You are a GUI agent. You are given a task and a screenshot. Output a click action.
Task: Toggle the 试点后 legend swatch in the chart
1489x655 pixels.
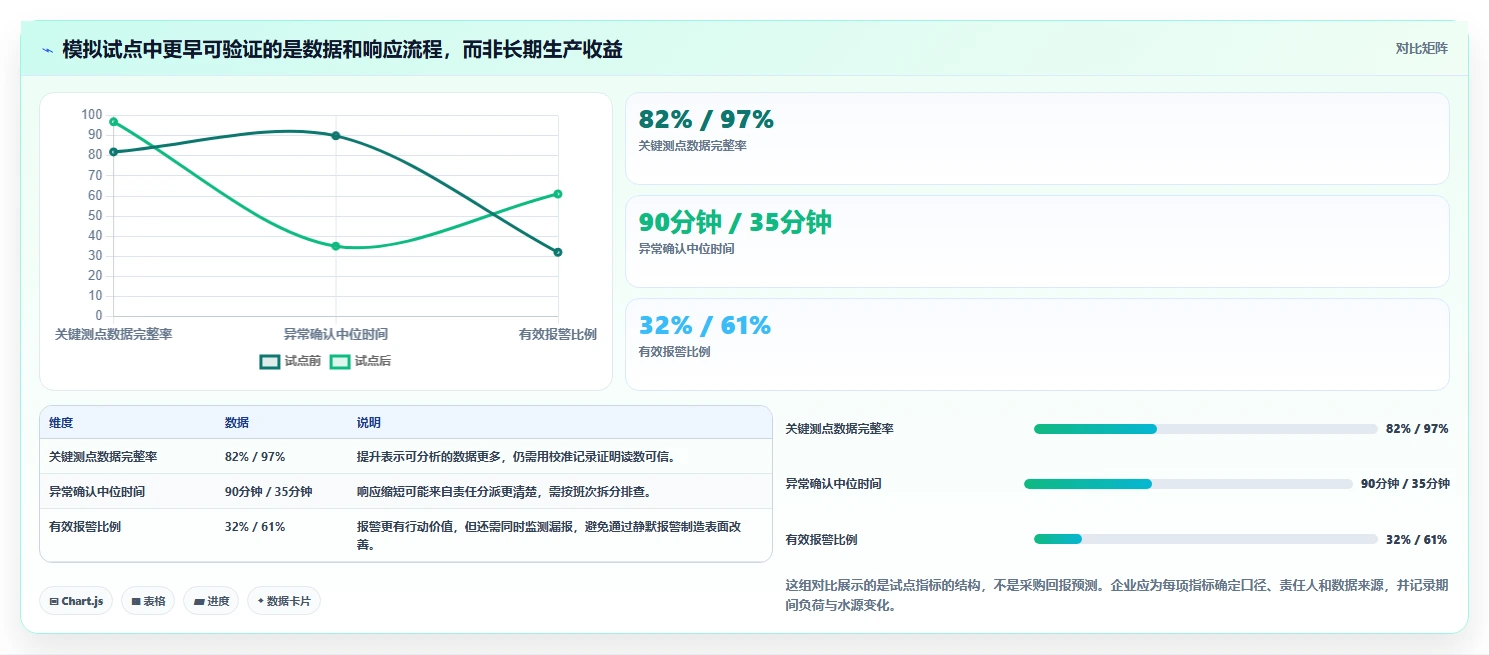coord(340,361)
